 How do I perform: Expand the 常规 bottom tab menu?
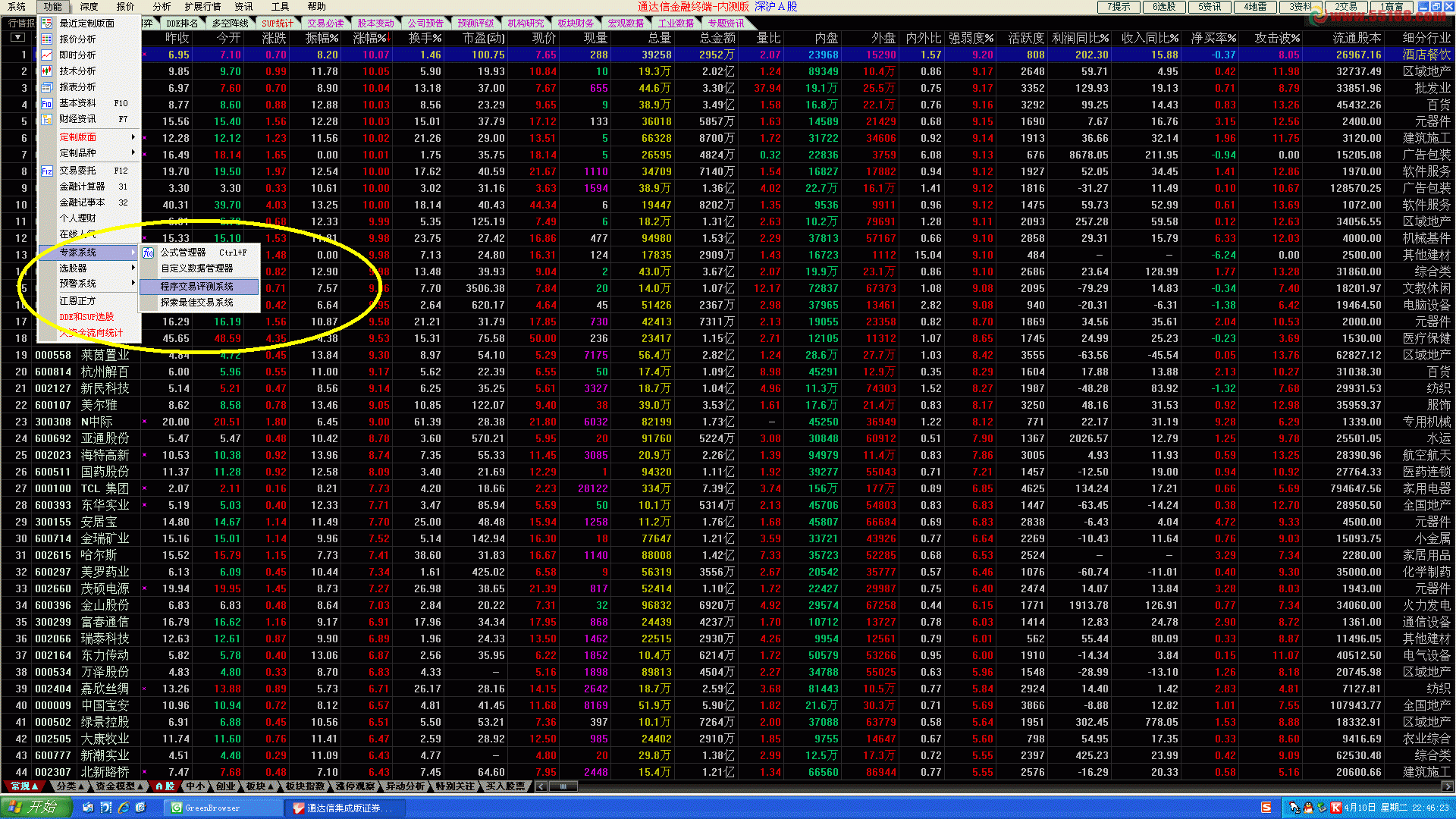click(x=24, y=786)
